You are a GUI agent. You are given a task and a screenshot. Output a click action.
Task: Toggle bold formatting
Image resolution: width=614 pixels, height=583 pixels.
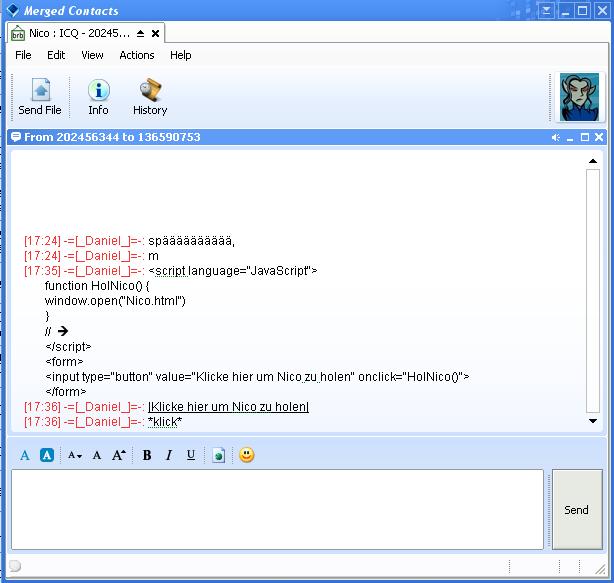click(x=147, y=455)
